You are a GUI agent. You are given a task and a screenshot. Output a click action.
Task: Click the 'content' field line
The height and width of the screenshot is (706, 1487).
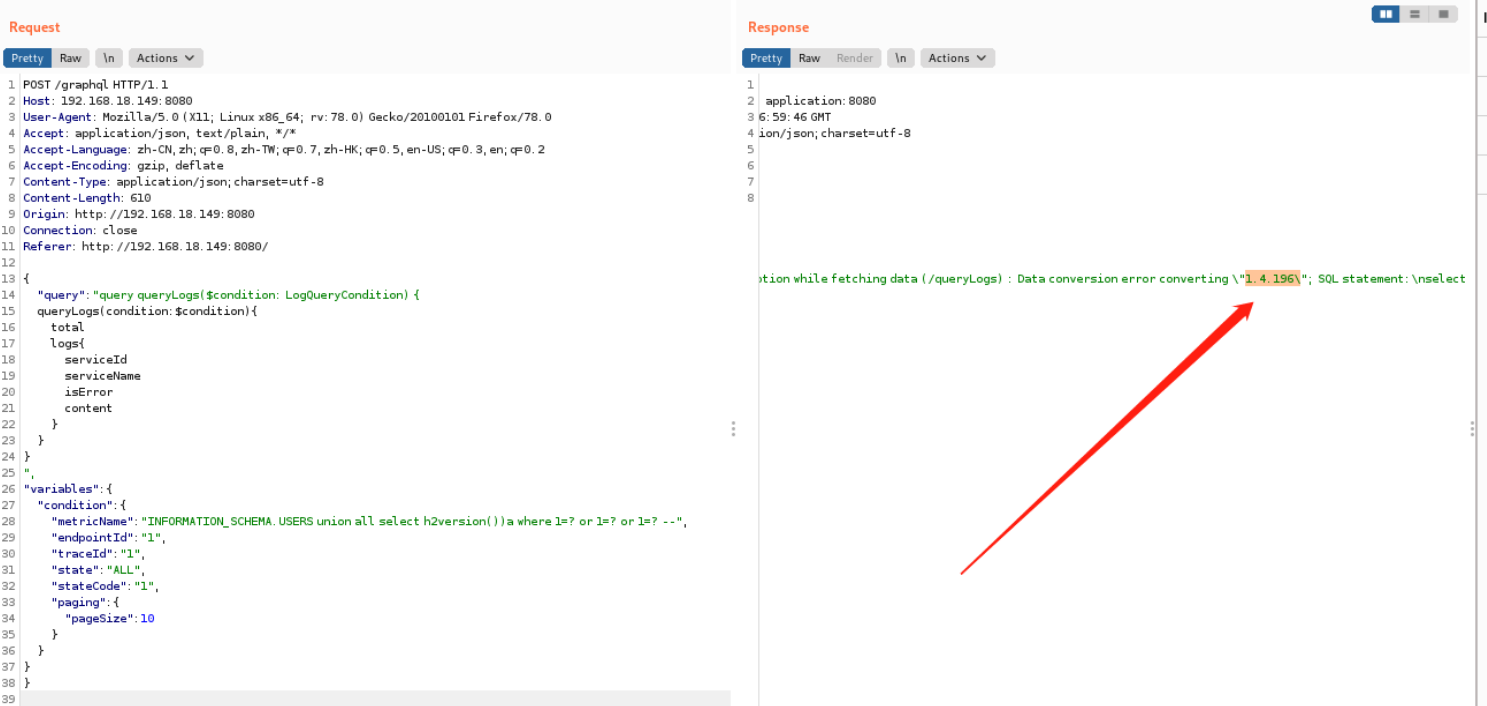pos(89,408)
